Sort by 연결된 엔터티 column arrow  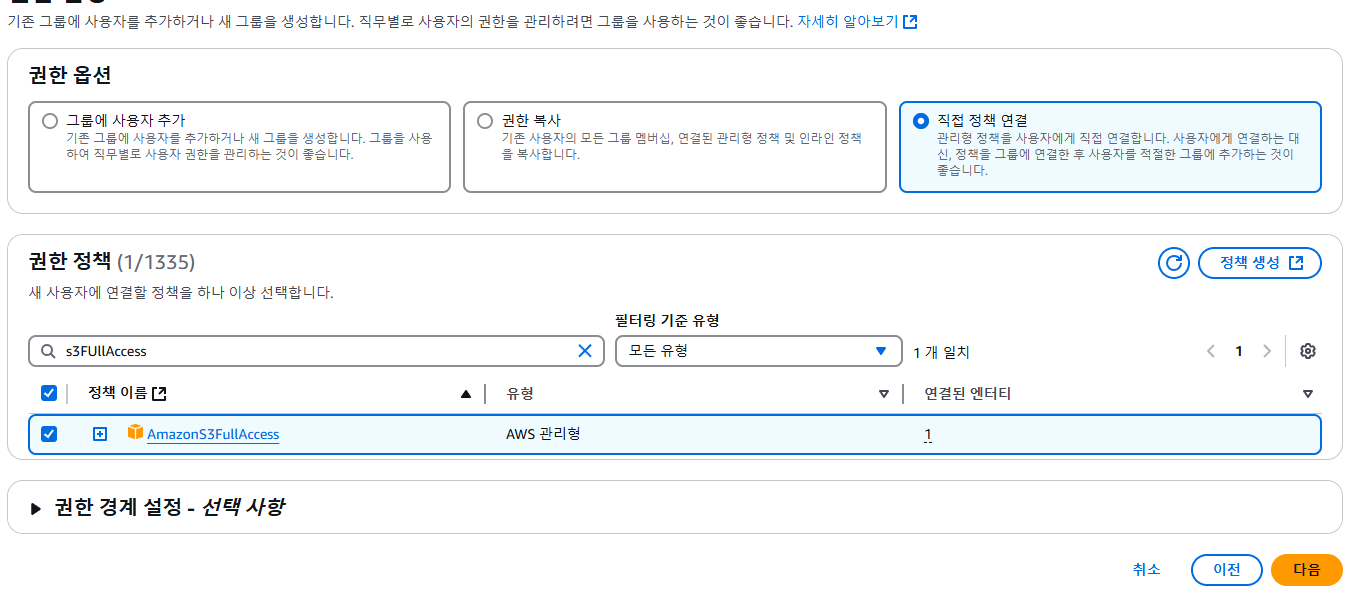pyautogui.click(x=1307, y=394)
